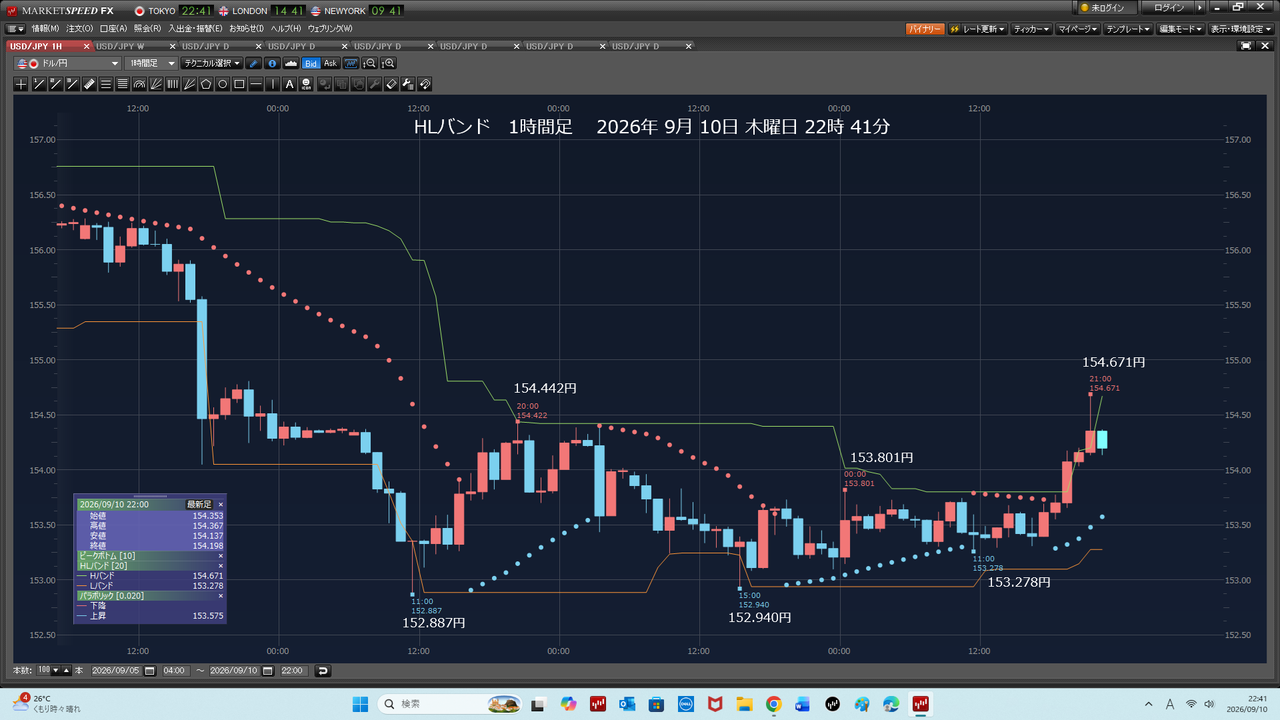Open the calendar for start date 2026/09/05
Image resolution: width=1280 pixels, height=720 pixels.
tap(150, 670)
